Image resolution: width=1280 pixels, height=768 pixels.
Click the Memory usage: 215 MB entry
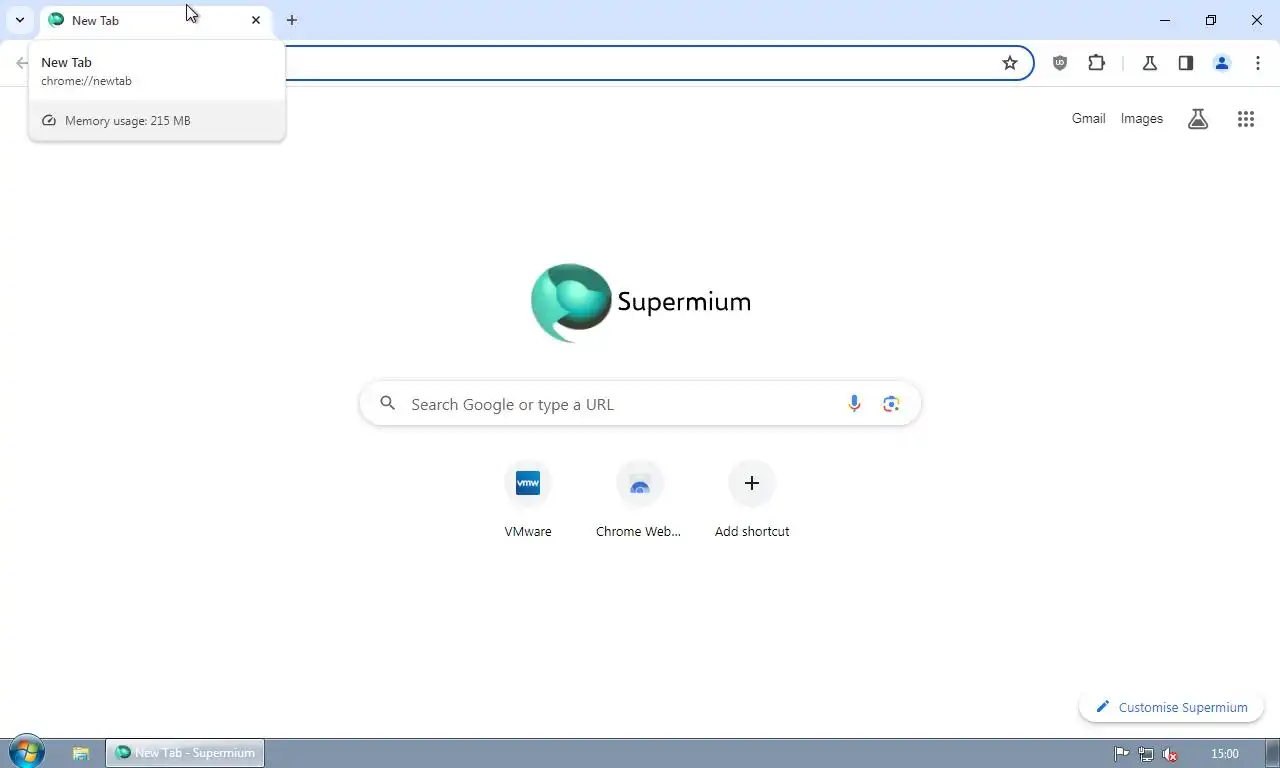[157, 120]
